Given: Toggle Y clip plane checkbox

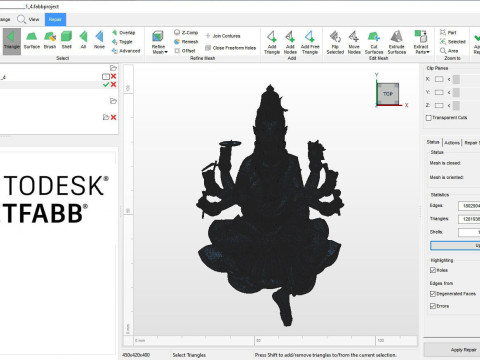Looking at the screenshot, I should click(439, 92).
